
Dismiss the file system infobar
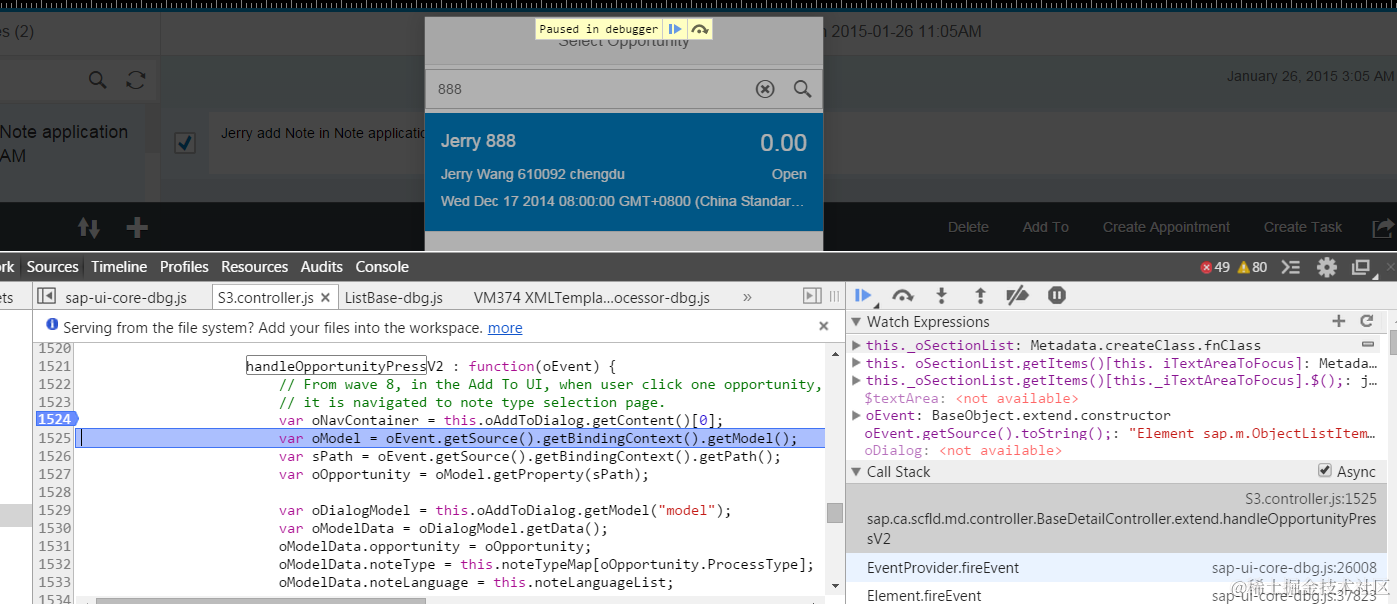point(824,326)
